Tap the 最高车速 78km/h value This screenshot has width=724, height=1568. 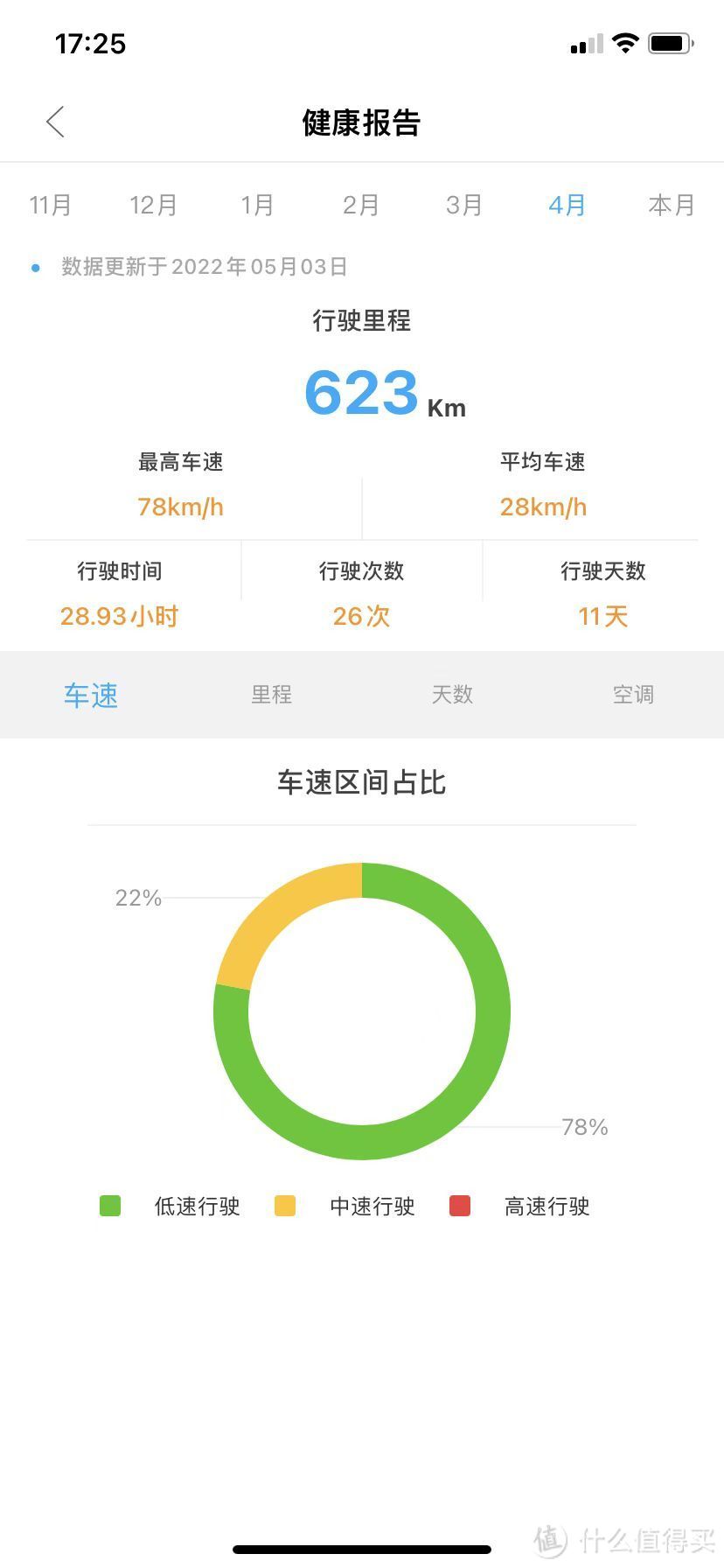coord(180,507)
